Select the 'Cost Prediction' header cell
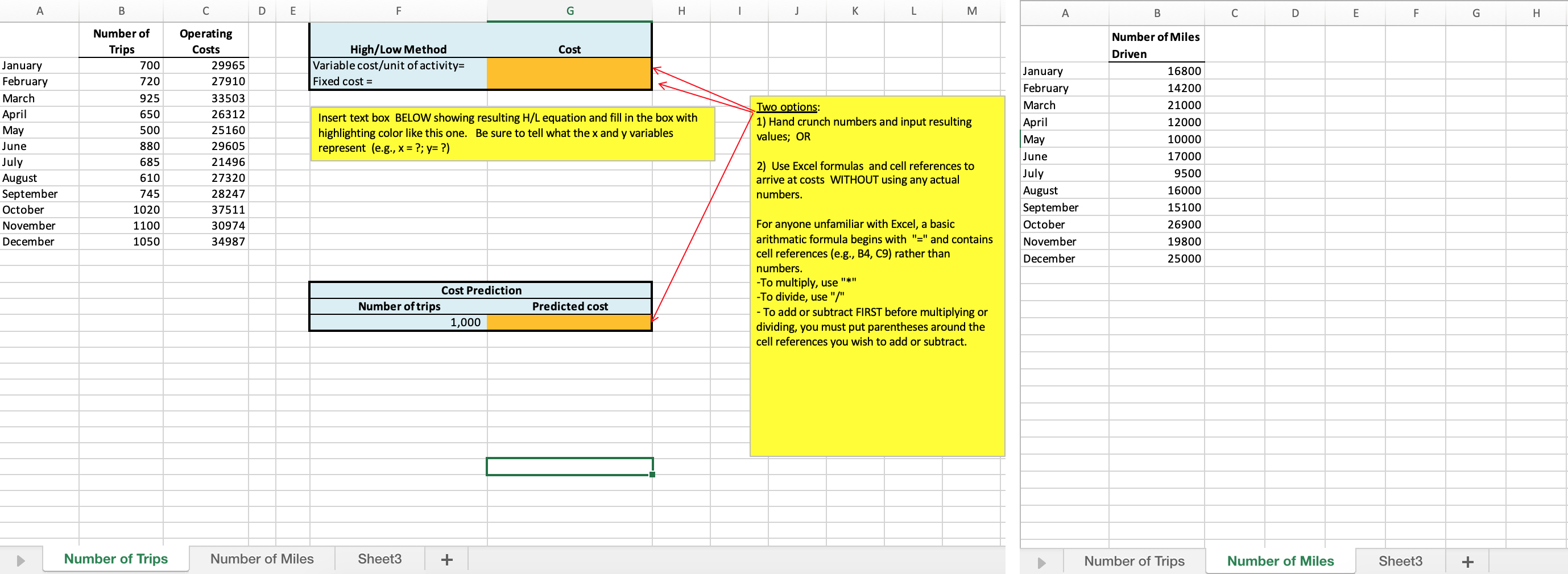Image resolution: width=1568 pixels, height=574 pixels. pyautogui.click(x=481, y=290)
